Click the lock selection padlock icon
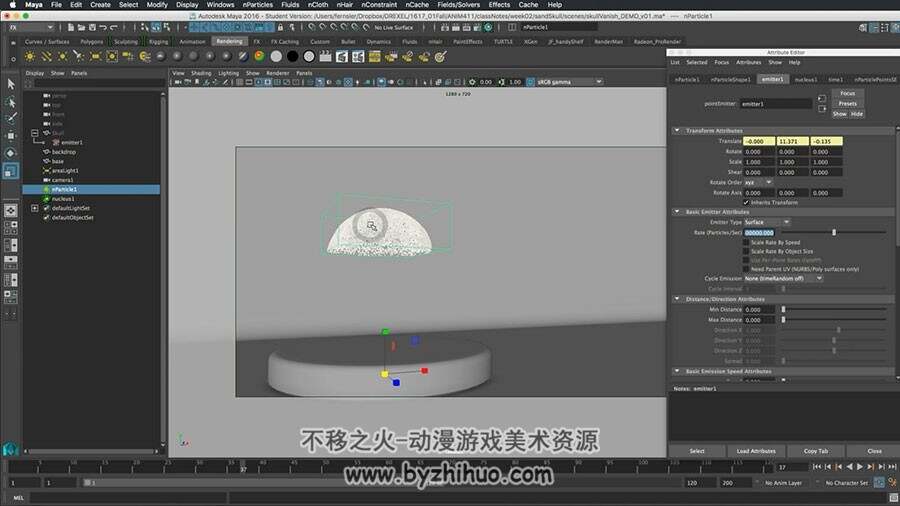 click(x=280, y=27)
